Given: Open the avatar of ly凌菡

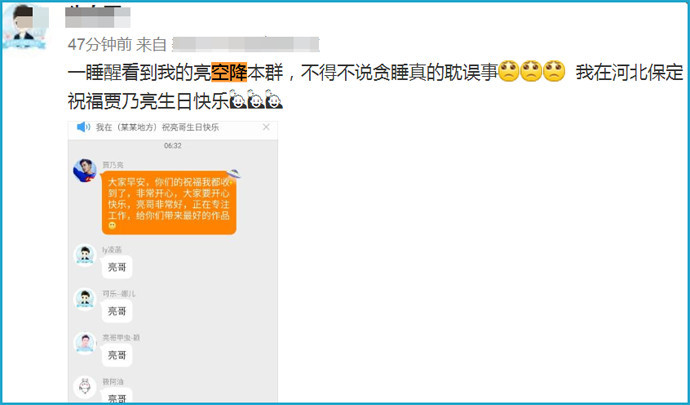Looking at the screenshot, I should pyautogui.click(x=85, y=255).
